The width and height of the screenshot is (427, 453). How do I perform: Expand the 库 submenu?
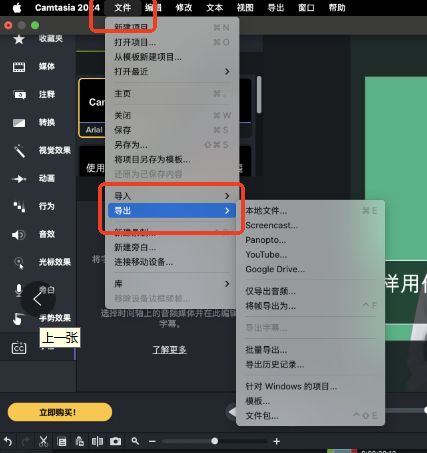172,284
